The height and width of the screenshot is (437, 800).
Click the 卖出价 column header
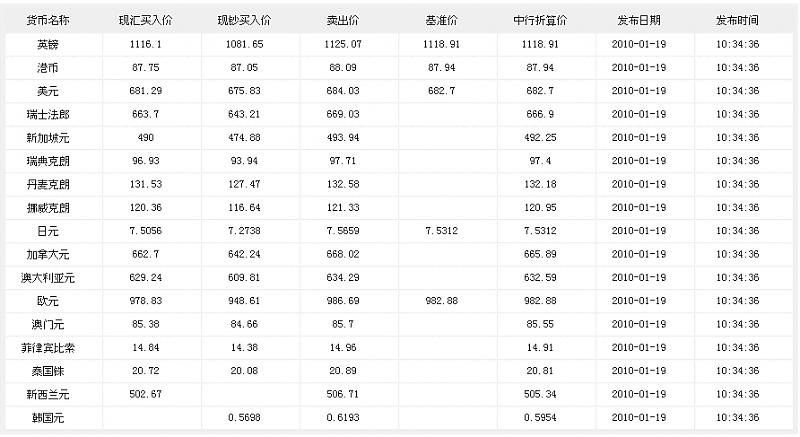click(x=343, y=20)
